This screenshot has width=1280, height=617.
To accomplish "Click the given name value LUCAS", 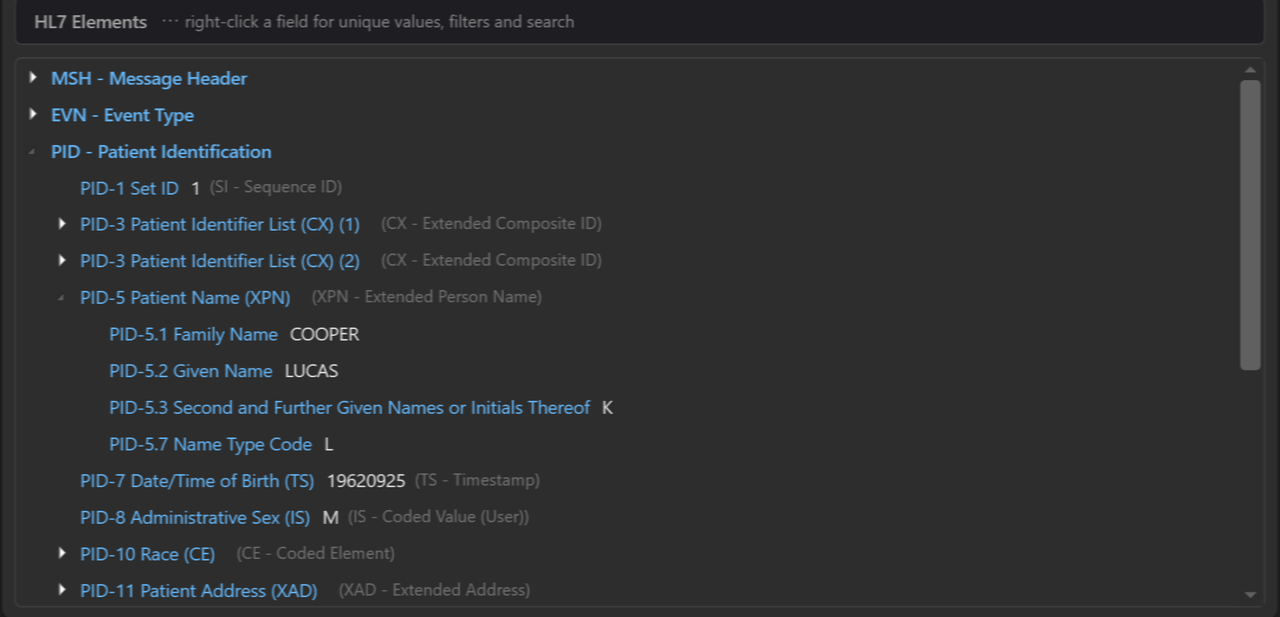I will [x=311, y=371].
